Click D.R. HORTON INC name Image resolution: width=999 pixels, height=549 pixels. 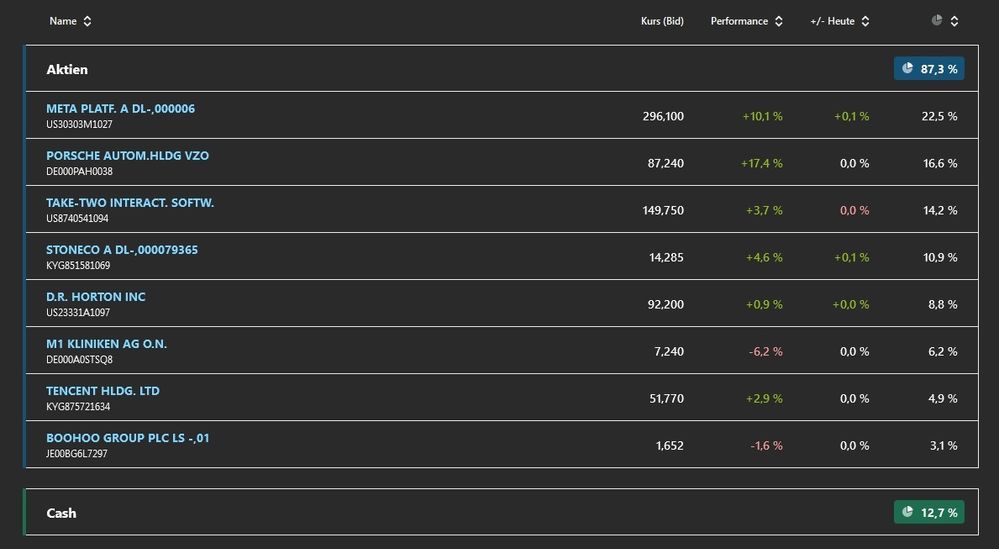click(96, 296)
